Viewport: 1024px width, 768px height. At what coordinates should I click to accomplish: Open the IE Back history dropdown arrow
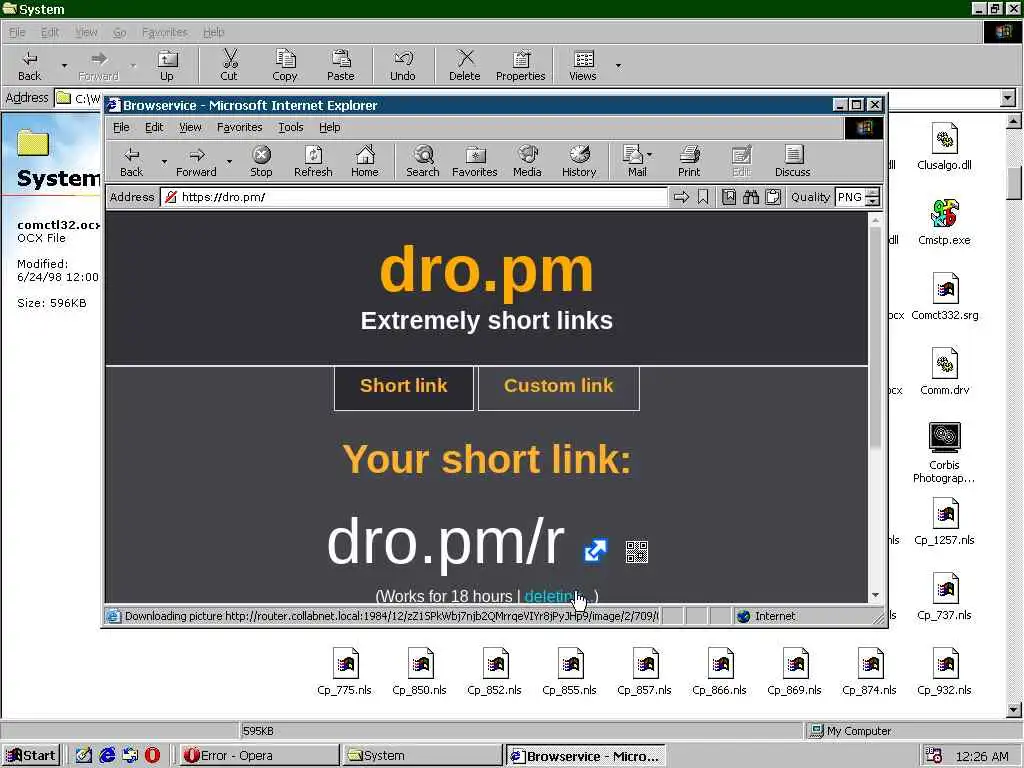point(164,161)
